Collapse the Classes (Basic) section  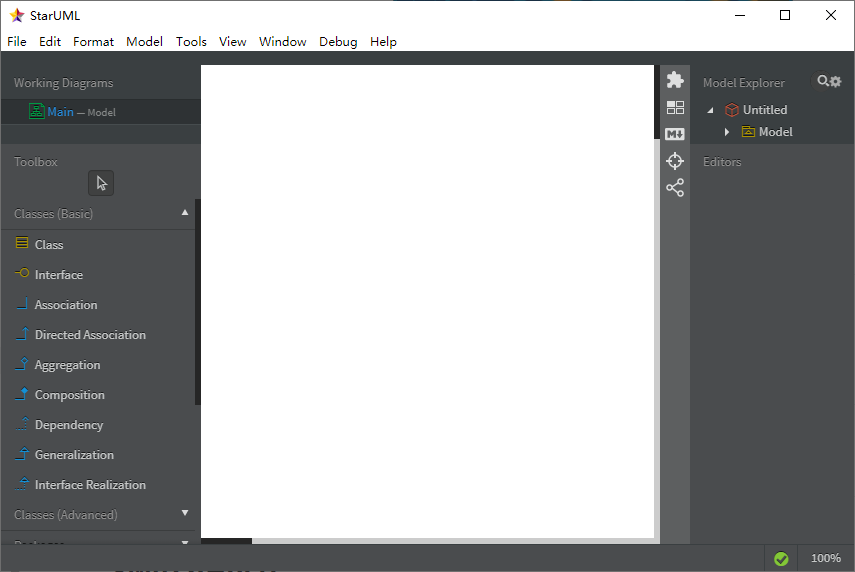184,213
